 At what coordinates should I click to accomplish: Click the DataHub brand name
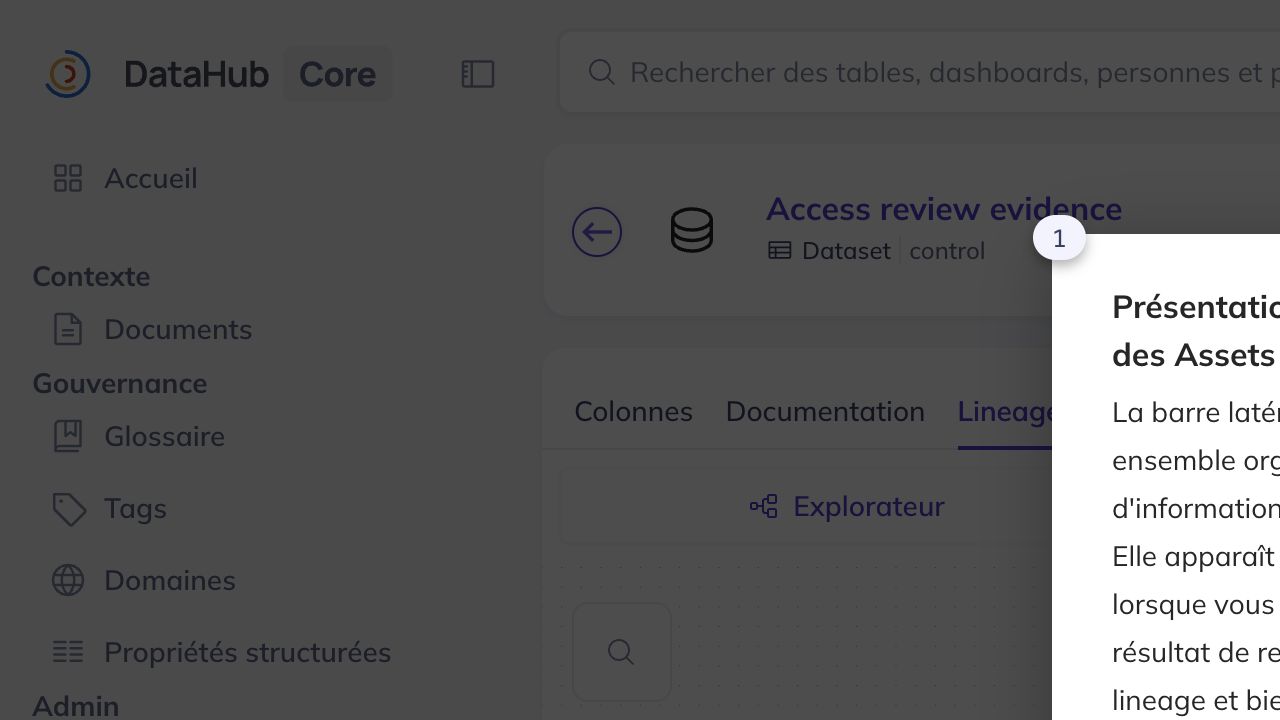click(x=196, y=74)
